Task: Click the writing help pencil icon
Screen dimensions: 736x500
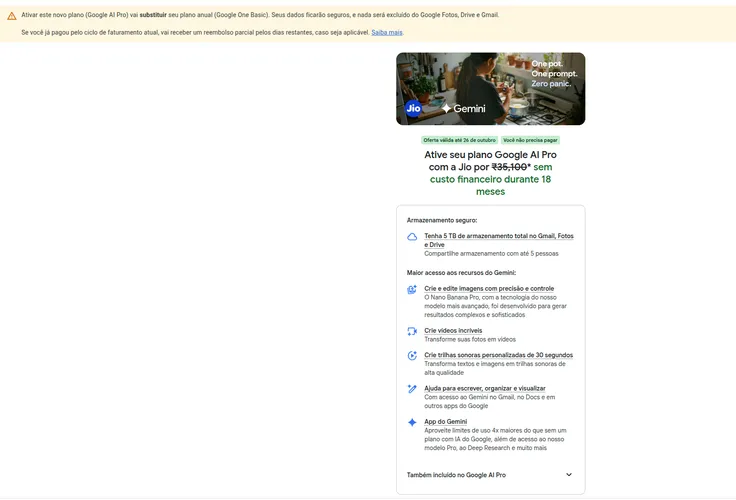Action: coord(412,389)
